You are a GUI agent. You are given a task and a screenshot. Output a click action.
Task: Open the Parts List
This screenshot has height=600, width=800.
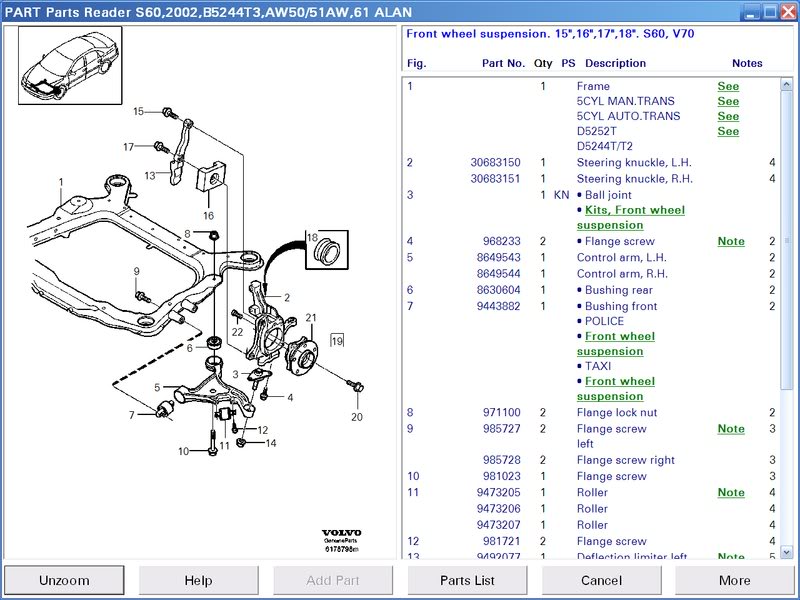[467, 580]
